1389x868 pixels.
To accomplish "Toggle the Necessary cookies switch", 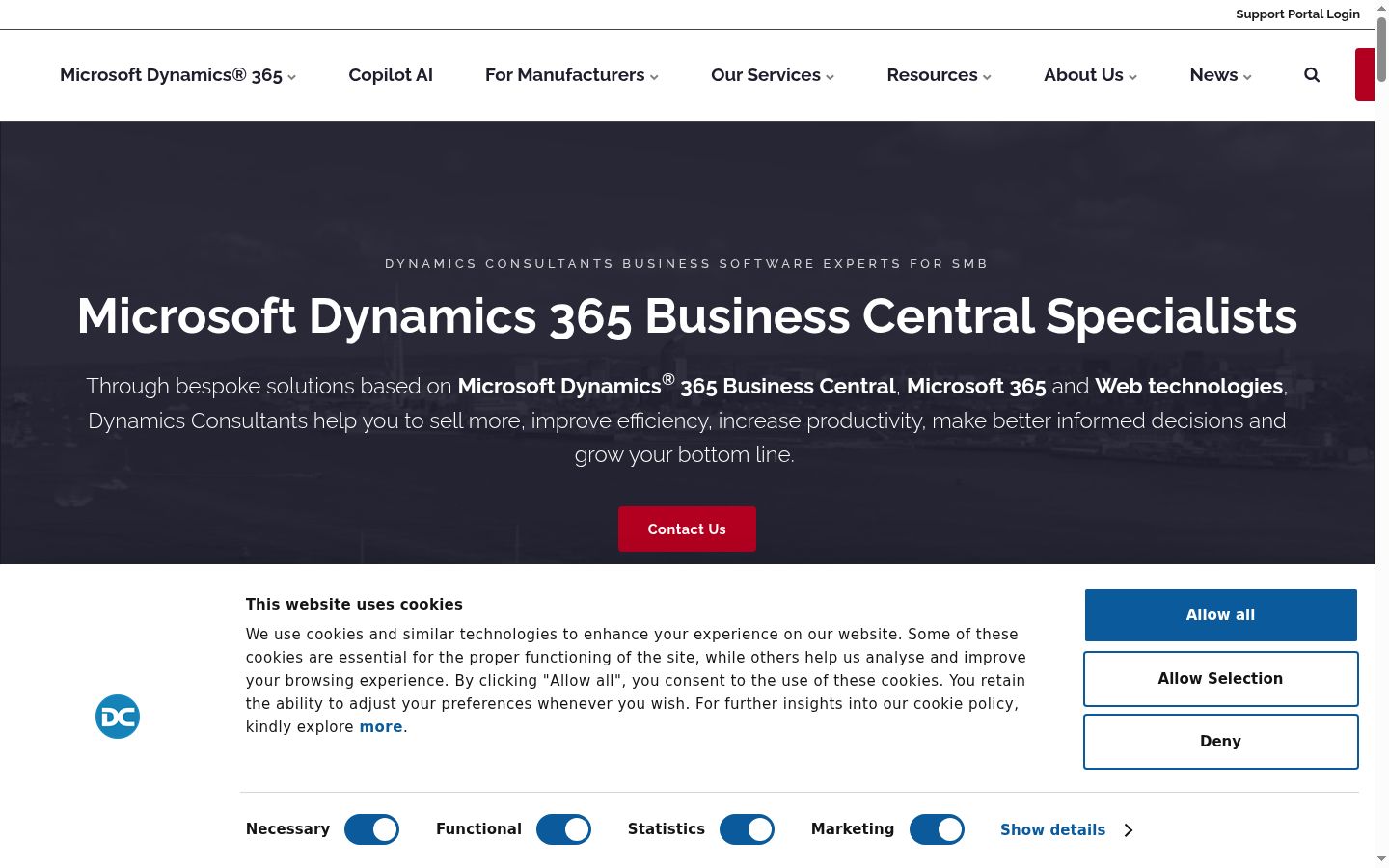I will 371,829.
